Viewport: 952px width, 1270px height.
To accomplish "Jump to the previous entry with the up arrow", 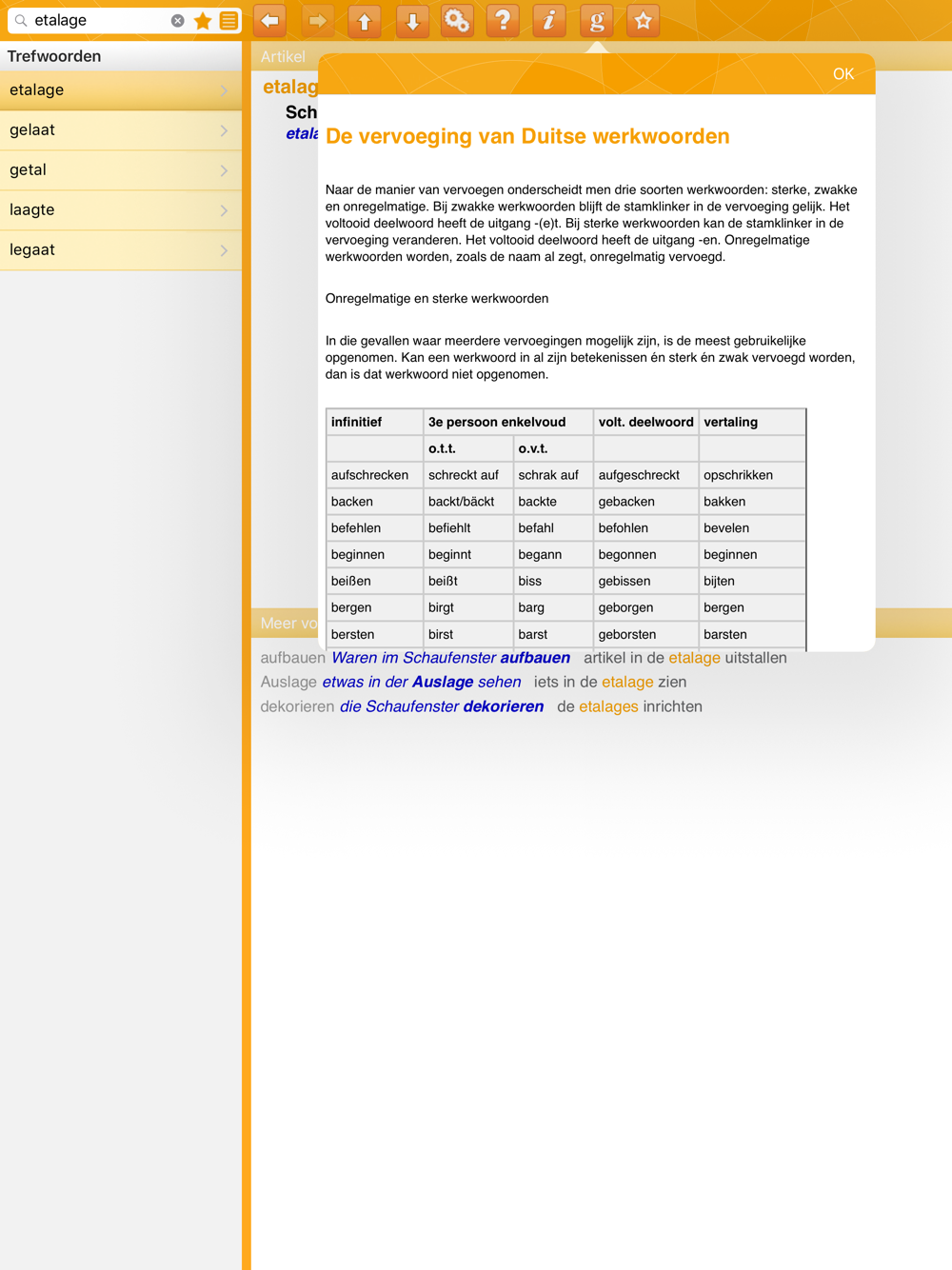I will (x=365, y=20).
